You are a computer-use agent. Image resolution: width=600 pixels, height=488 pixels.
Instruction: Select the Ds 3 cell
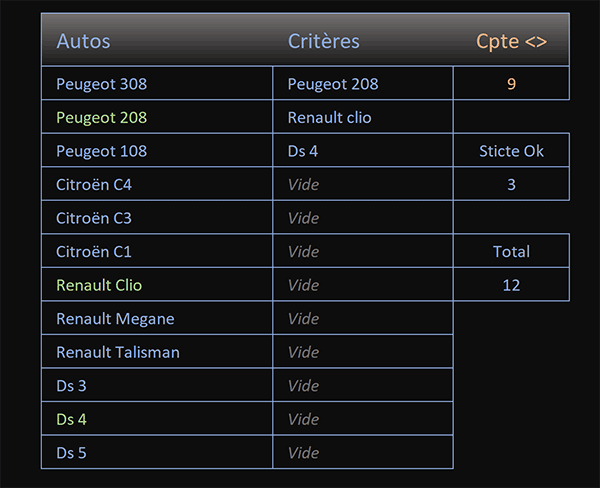pyautogui.click(x=157, y=385)
